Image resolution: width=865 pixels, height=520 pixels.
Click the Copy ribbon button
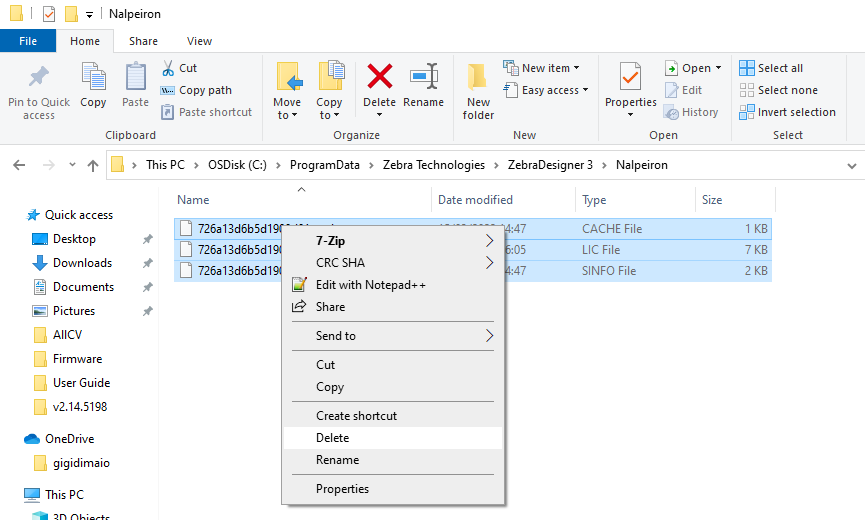[x=93, y=85]
